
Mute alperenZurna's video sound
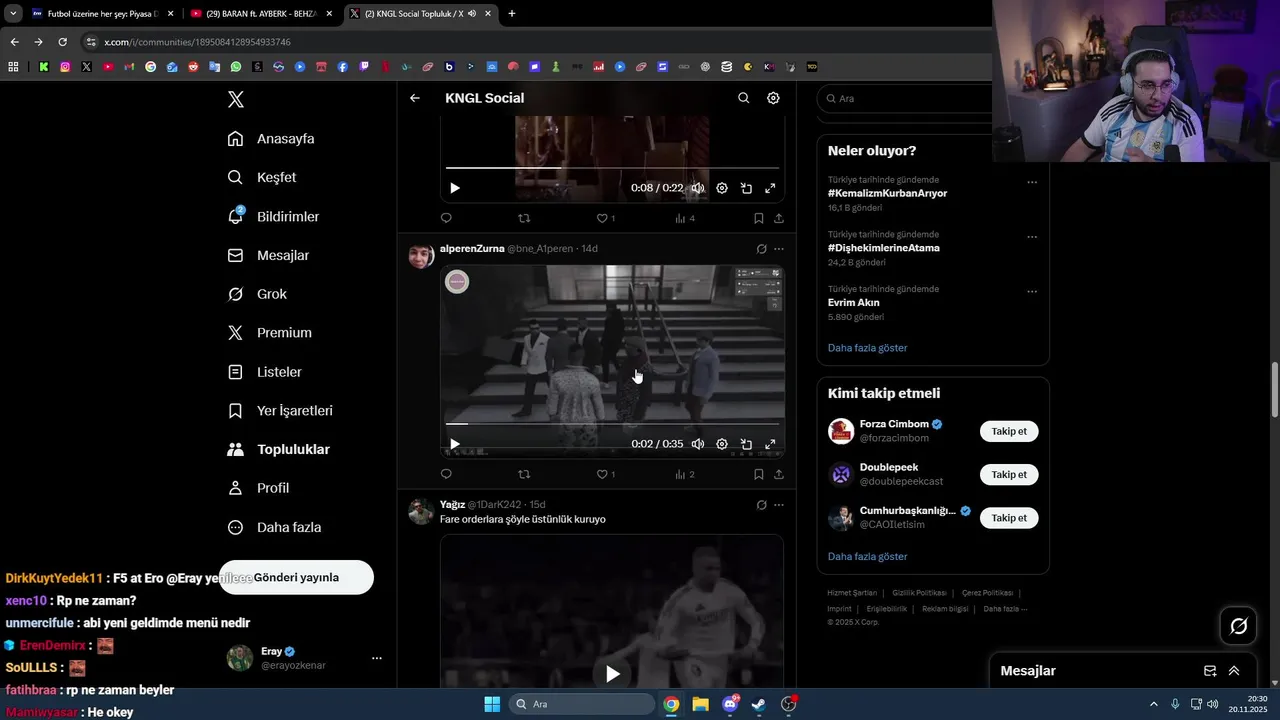(x=698, y=444)
